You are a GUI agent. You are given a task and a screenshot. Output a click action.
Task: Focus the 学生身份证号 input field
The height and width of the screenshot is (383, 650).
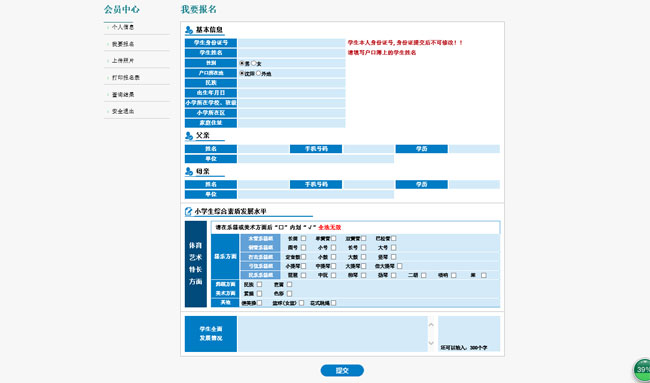click(291, 43)
